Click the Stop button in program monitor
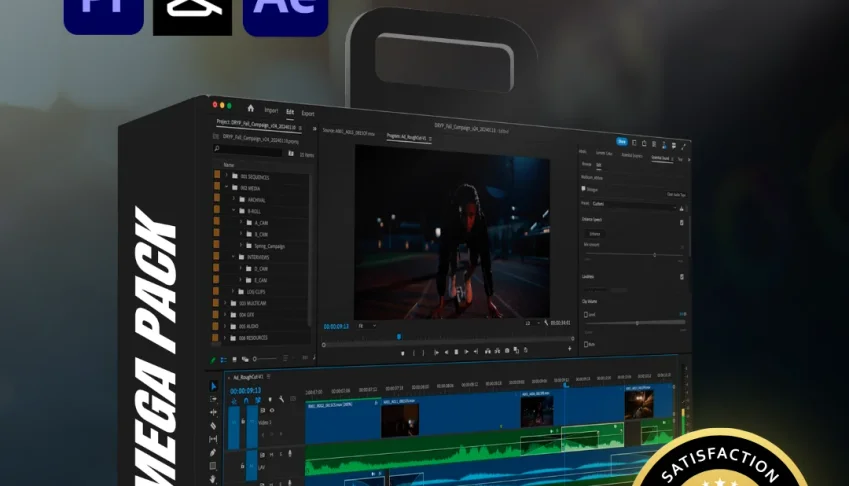 456,352
